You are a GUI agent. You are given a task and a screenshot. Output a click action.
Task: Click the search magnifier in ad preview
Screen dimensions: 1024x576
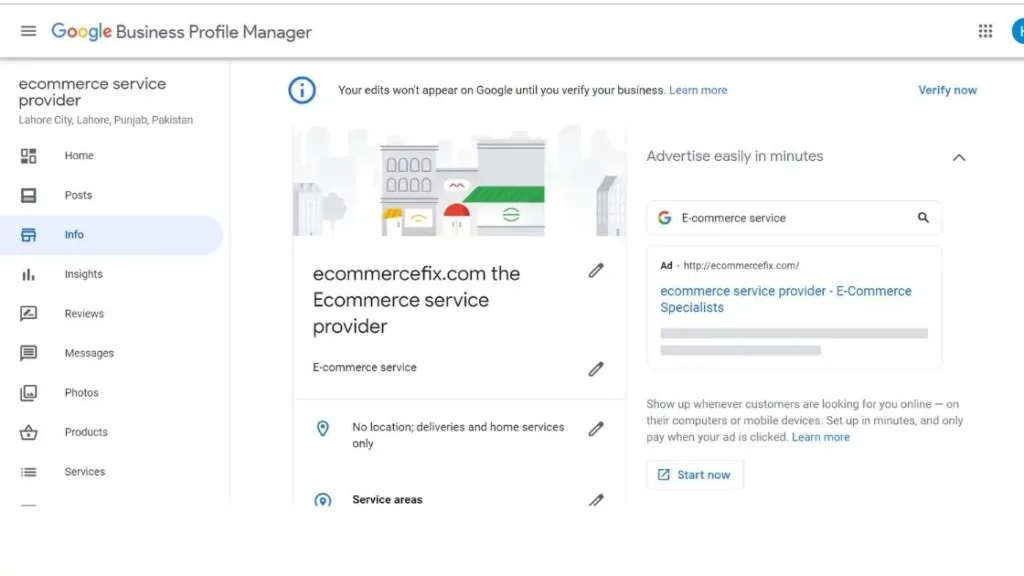[923, 217]
